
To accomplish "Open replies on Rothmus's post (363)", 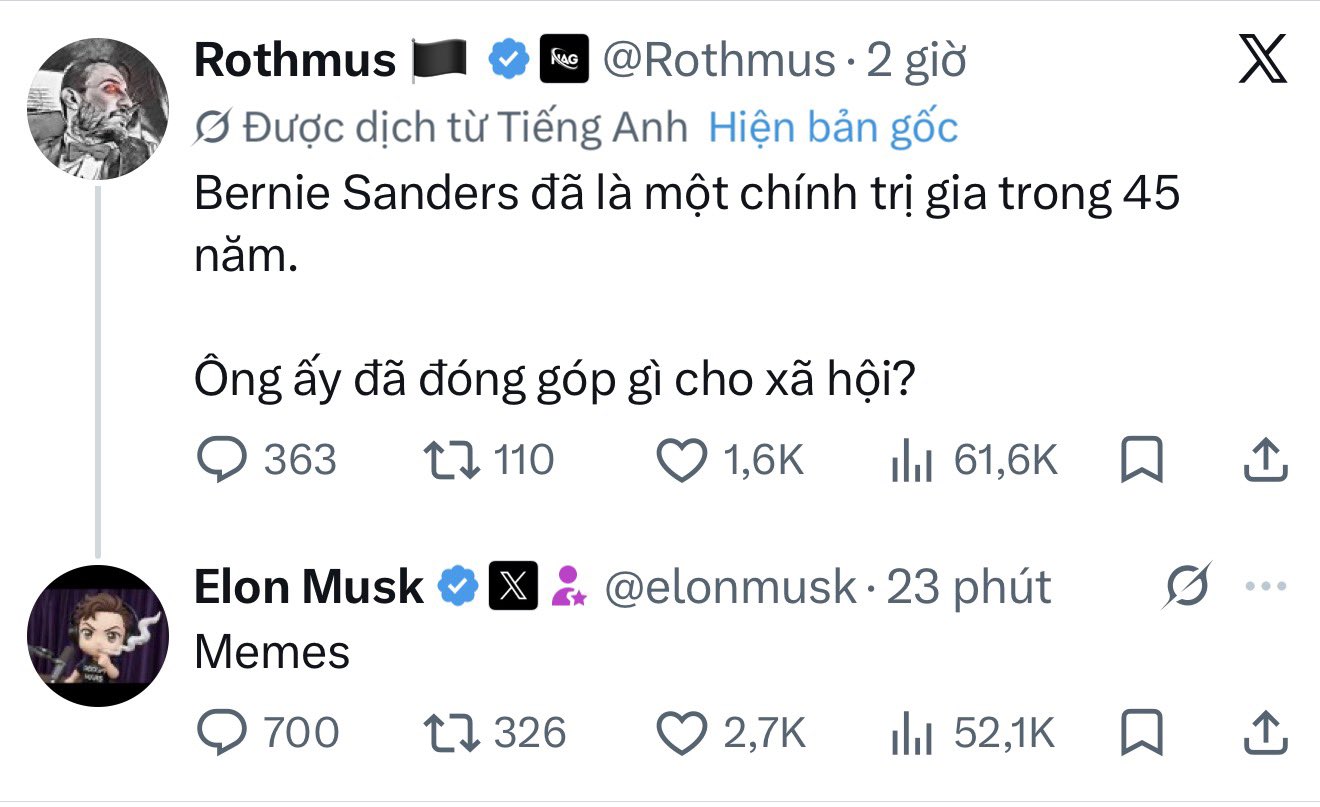I will click(265, 460).
